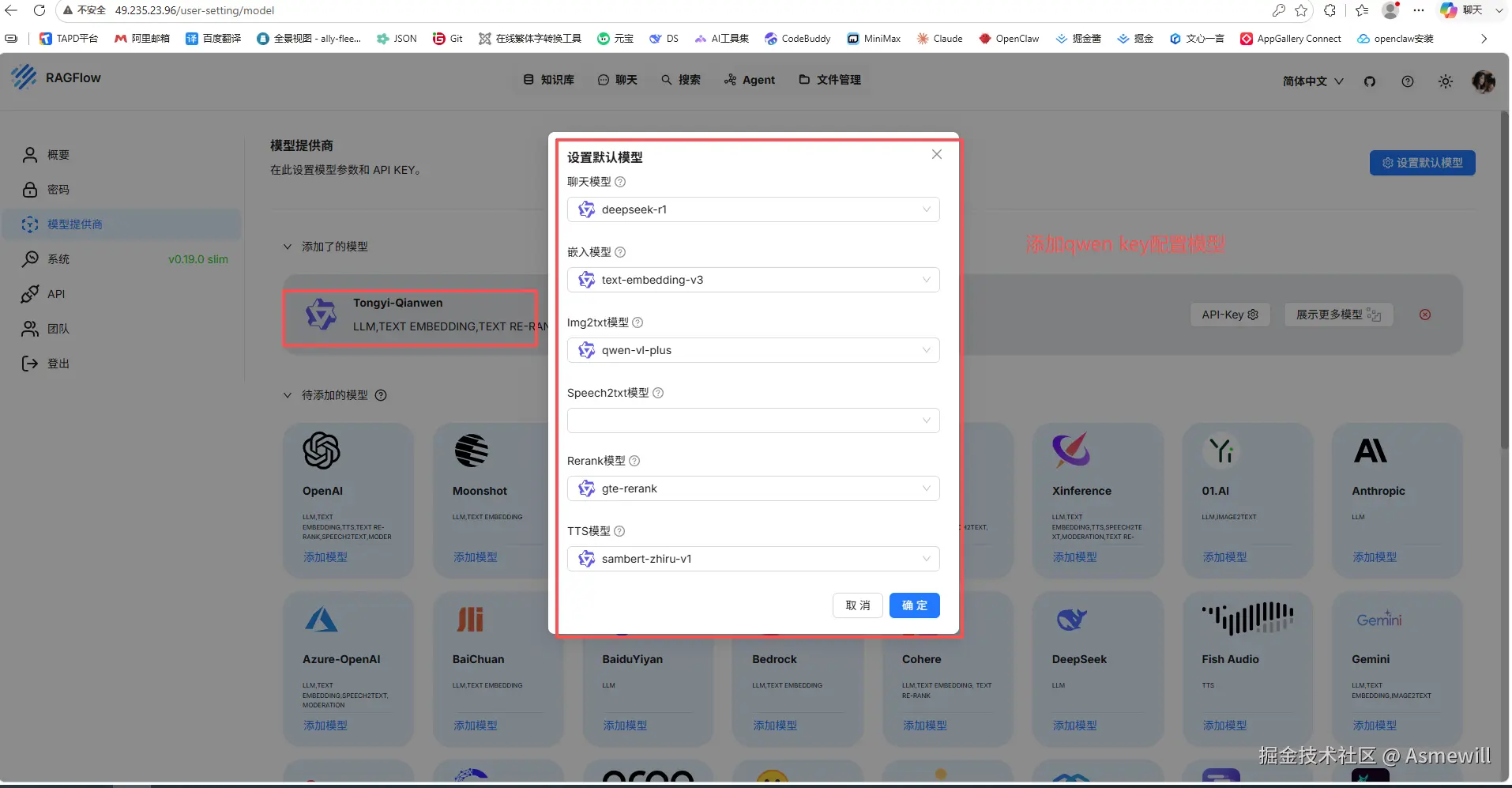The height and width of the screenshot is (788, 1512).
Task: Click 添加模型 under Gemini
Action: pyautogui.click(x=1375, y=726)
